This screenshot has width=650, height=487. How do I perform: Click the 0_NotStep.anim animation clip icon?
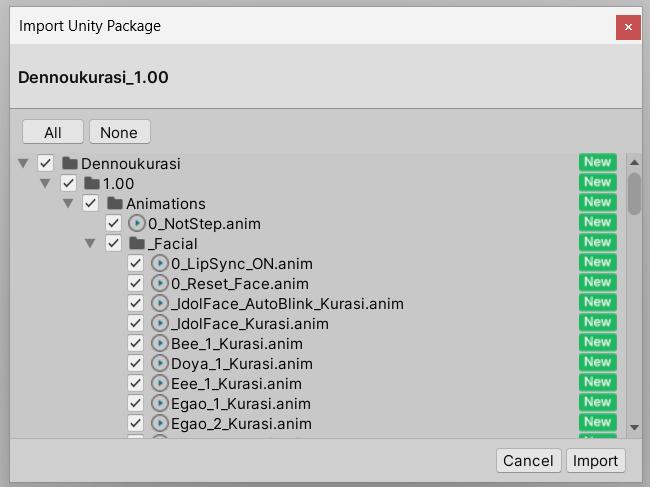137,223
